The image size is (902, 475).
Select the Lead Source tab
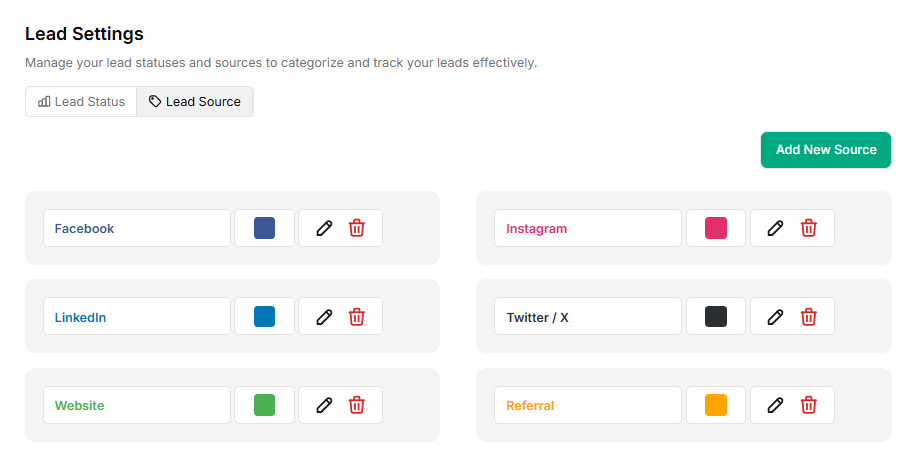coord(195,101)
